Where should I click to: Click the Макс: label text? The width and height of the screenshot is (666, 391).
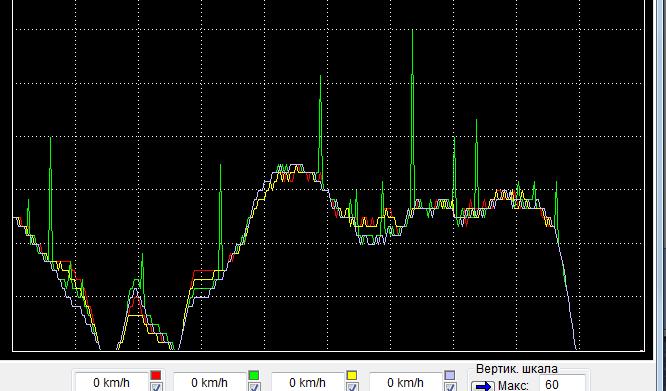click(x=513, y=385)
